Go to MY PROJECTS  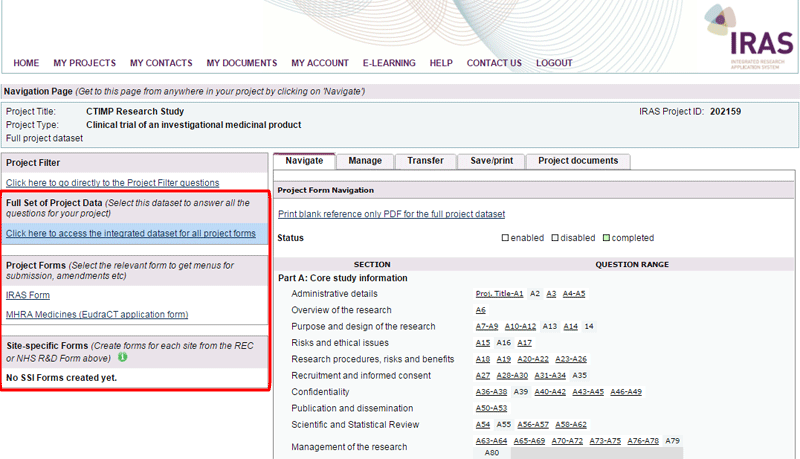[x=85, y=63]
